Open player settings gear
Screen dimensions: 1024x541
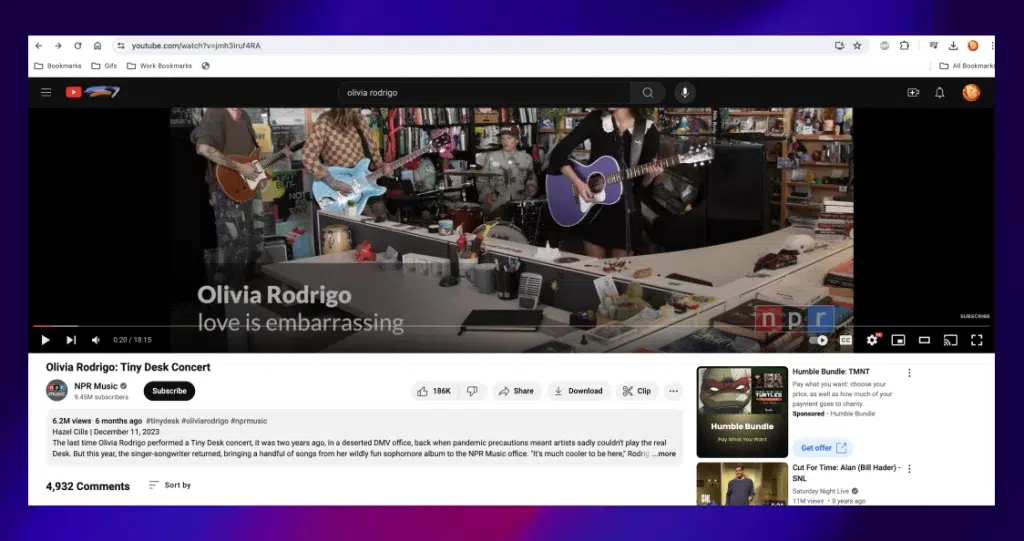pyautogui.click(x=872, y=340)
